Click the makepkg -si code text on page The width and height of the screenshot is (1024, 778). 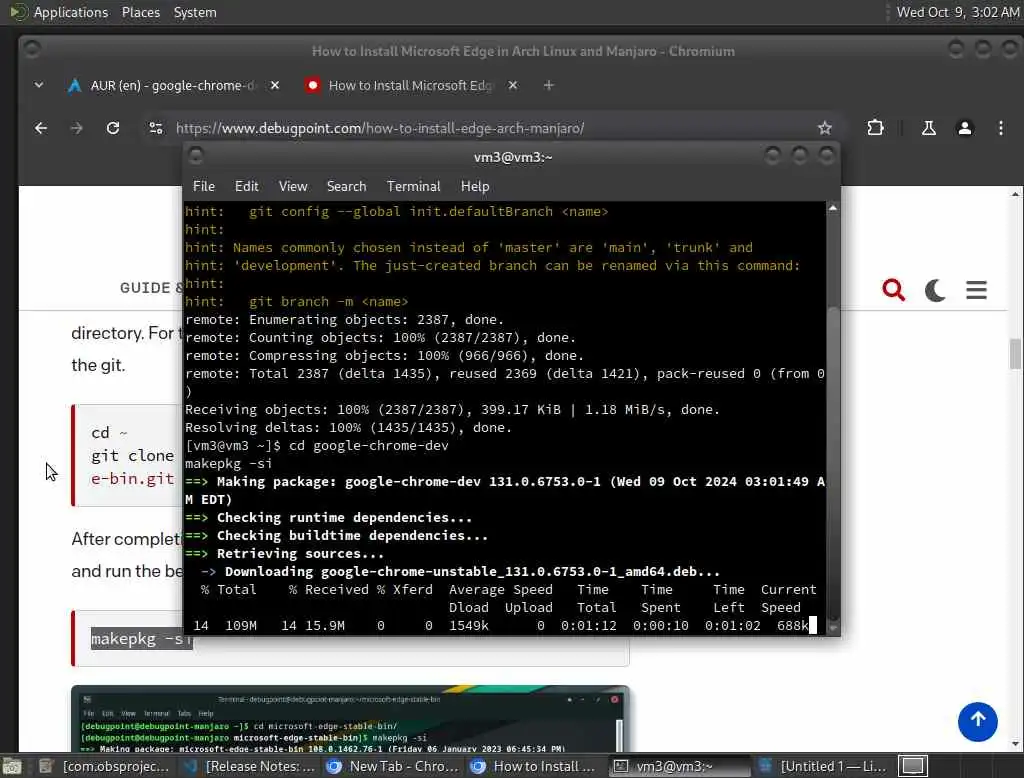coord(142,639)
